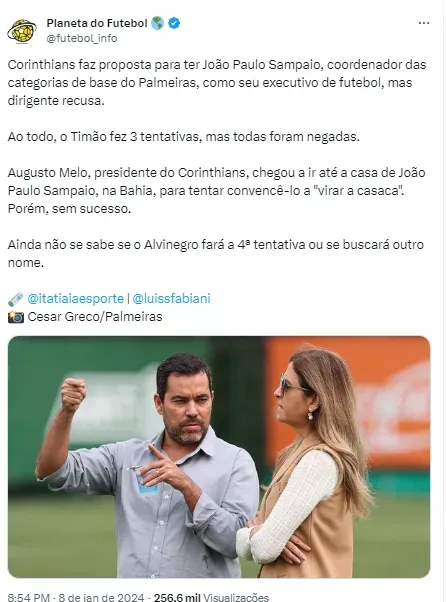446x602 pixels.
Task: Click the paragraph mentioning Augusto Melo
Action: click(216, 191)
